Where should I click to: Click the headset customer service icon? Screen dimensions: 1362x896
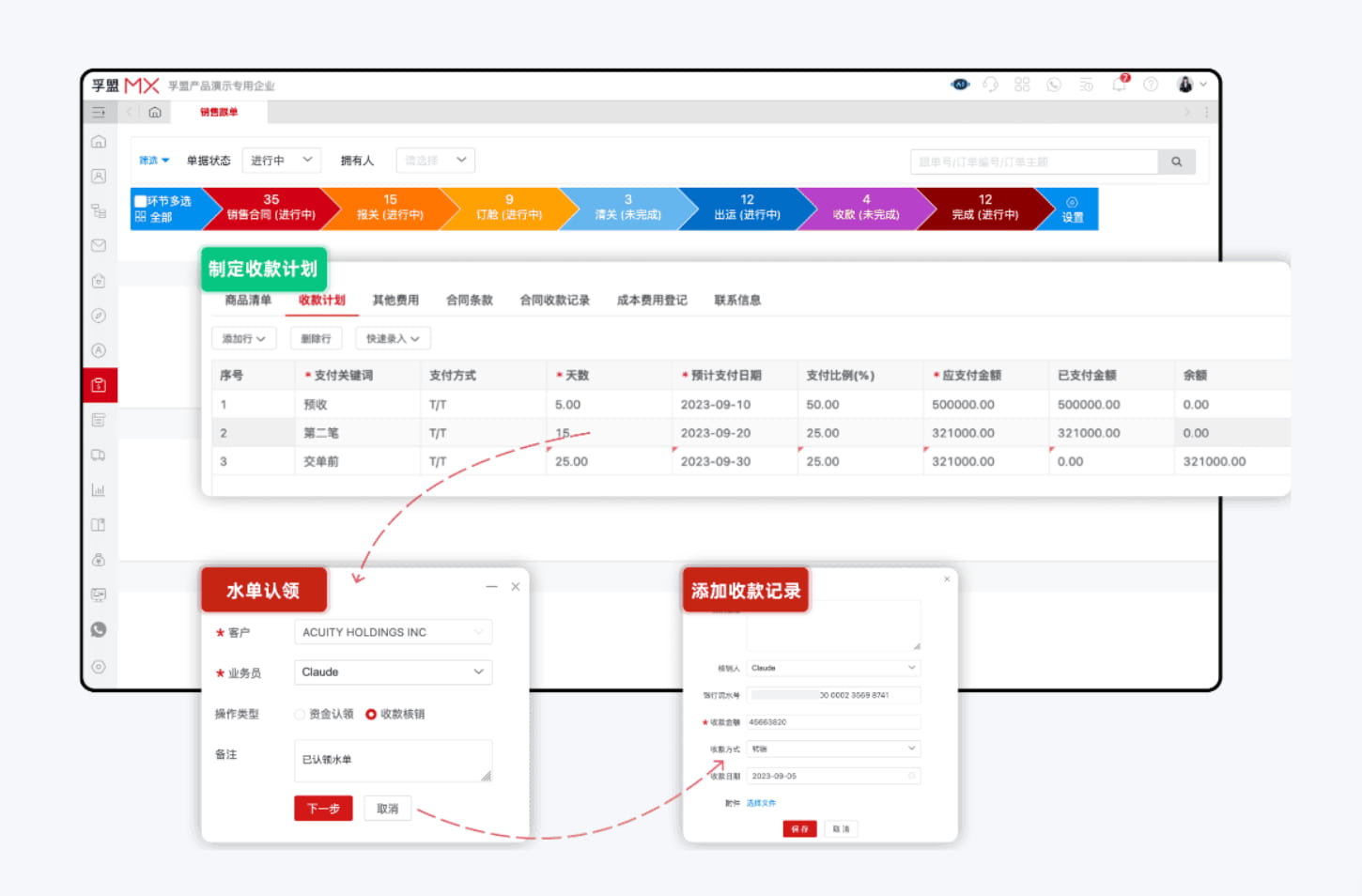click(x=991, y=85)
